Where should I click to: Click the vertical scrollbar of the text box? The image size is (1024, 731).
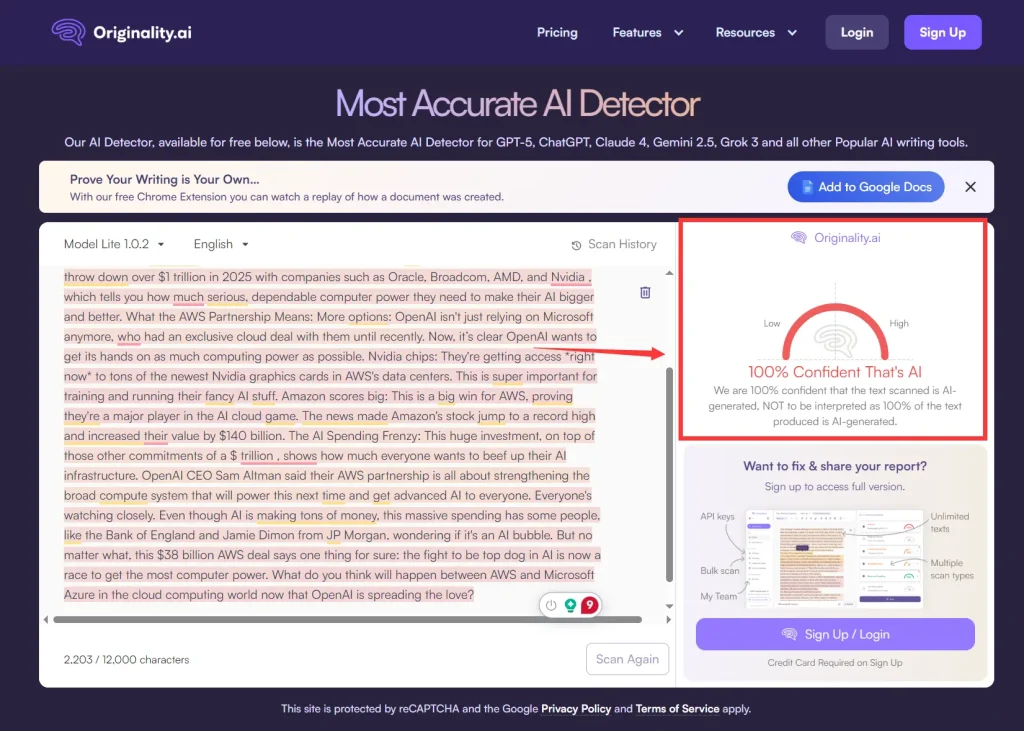point(669,470)
